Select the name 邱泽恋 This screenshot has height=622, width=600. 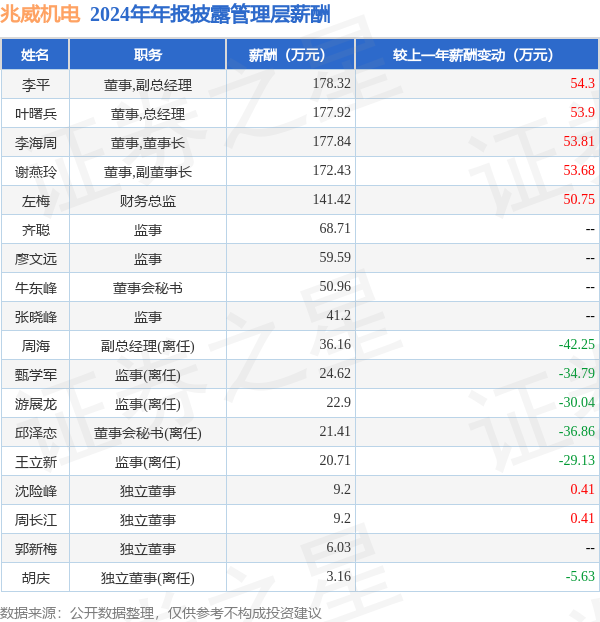tap(35, 433)
